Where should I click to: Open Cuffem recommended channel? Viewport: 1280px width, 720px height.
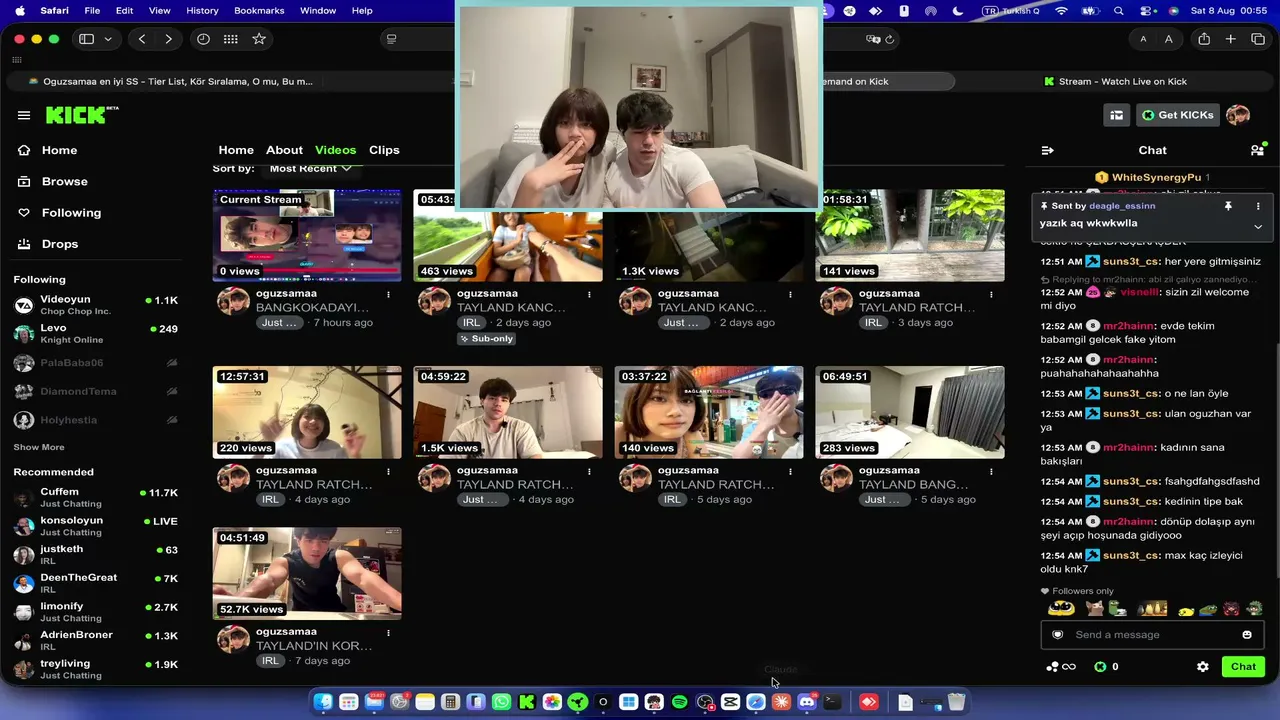[x=95, y=498]
